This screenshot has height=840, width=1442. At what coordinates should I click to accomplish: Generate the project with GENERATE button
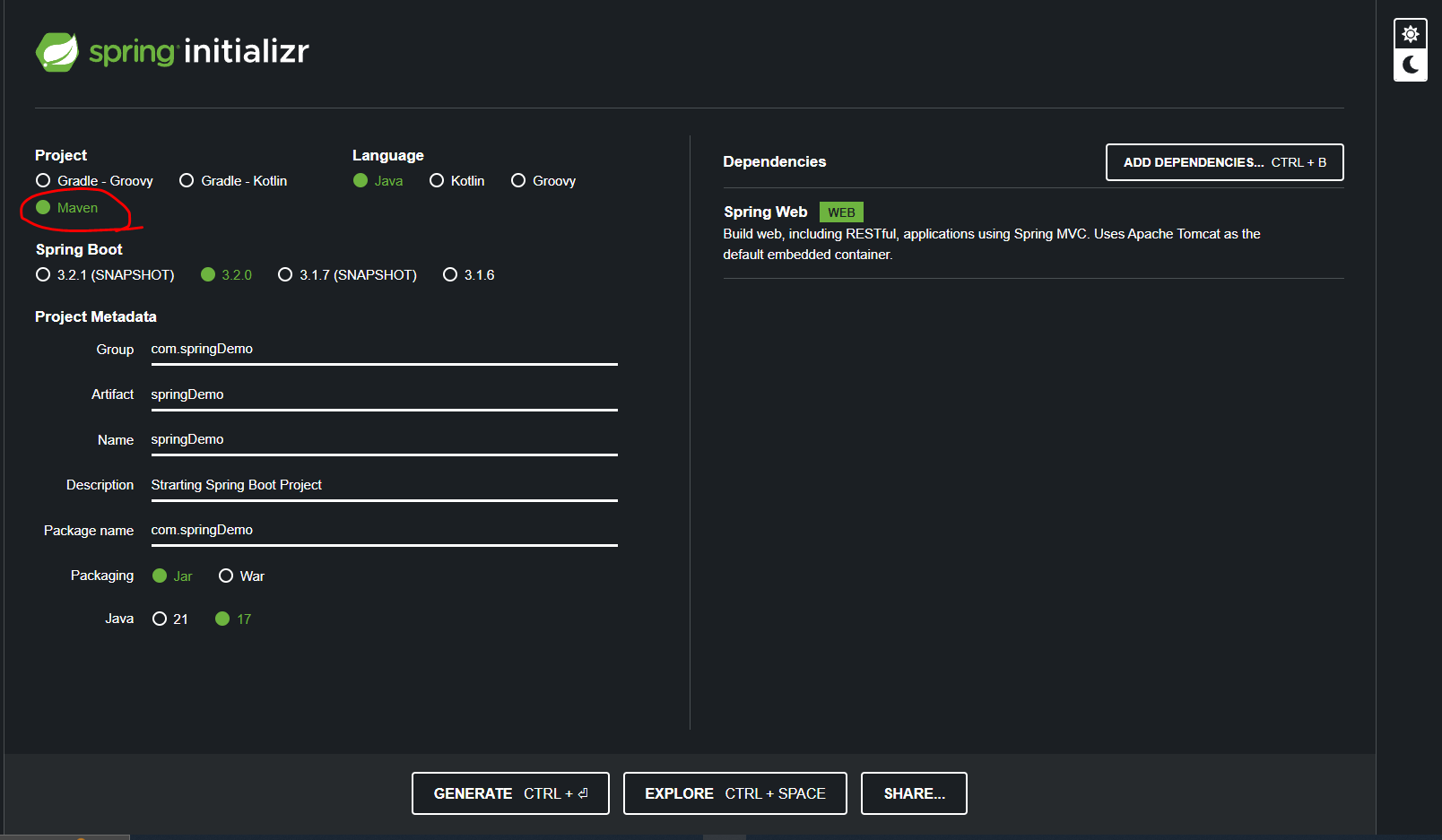pyautogui.click(x=510, y=793)
